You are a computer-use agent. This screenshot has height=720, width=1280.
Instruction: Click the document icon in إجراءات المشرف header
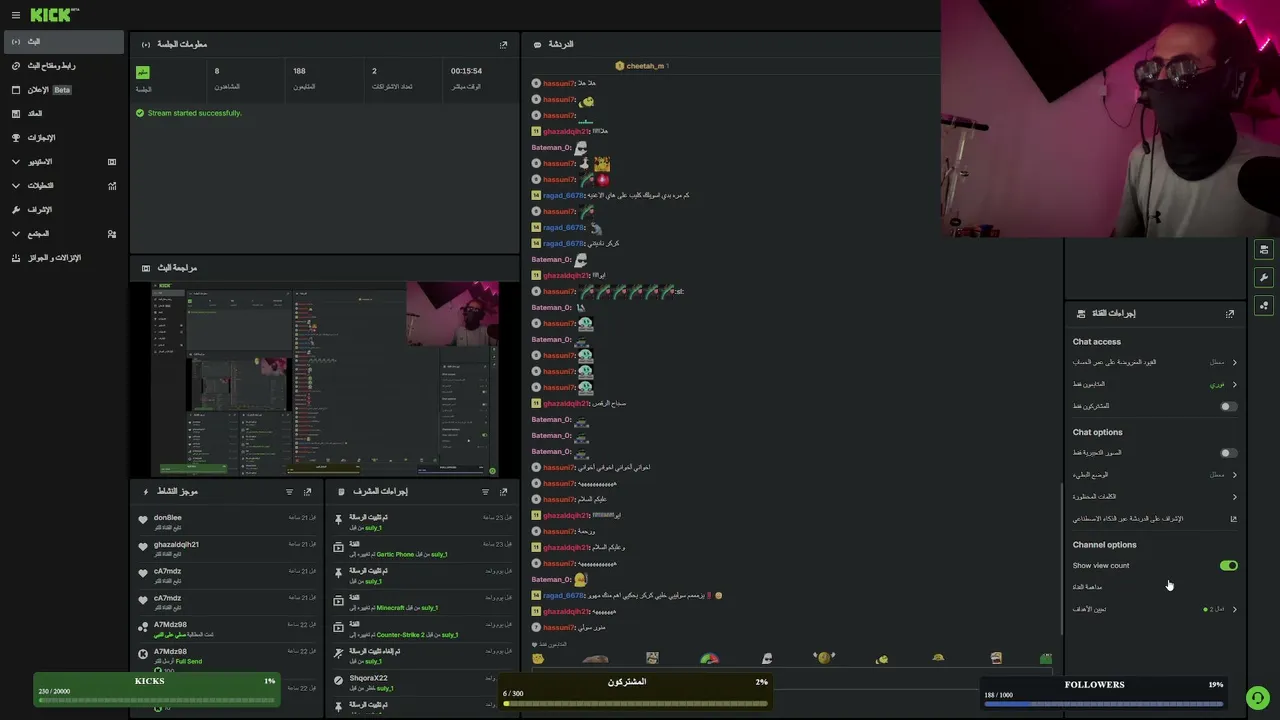coord(341,492)
